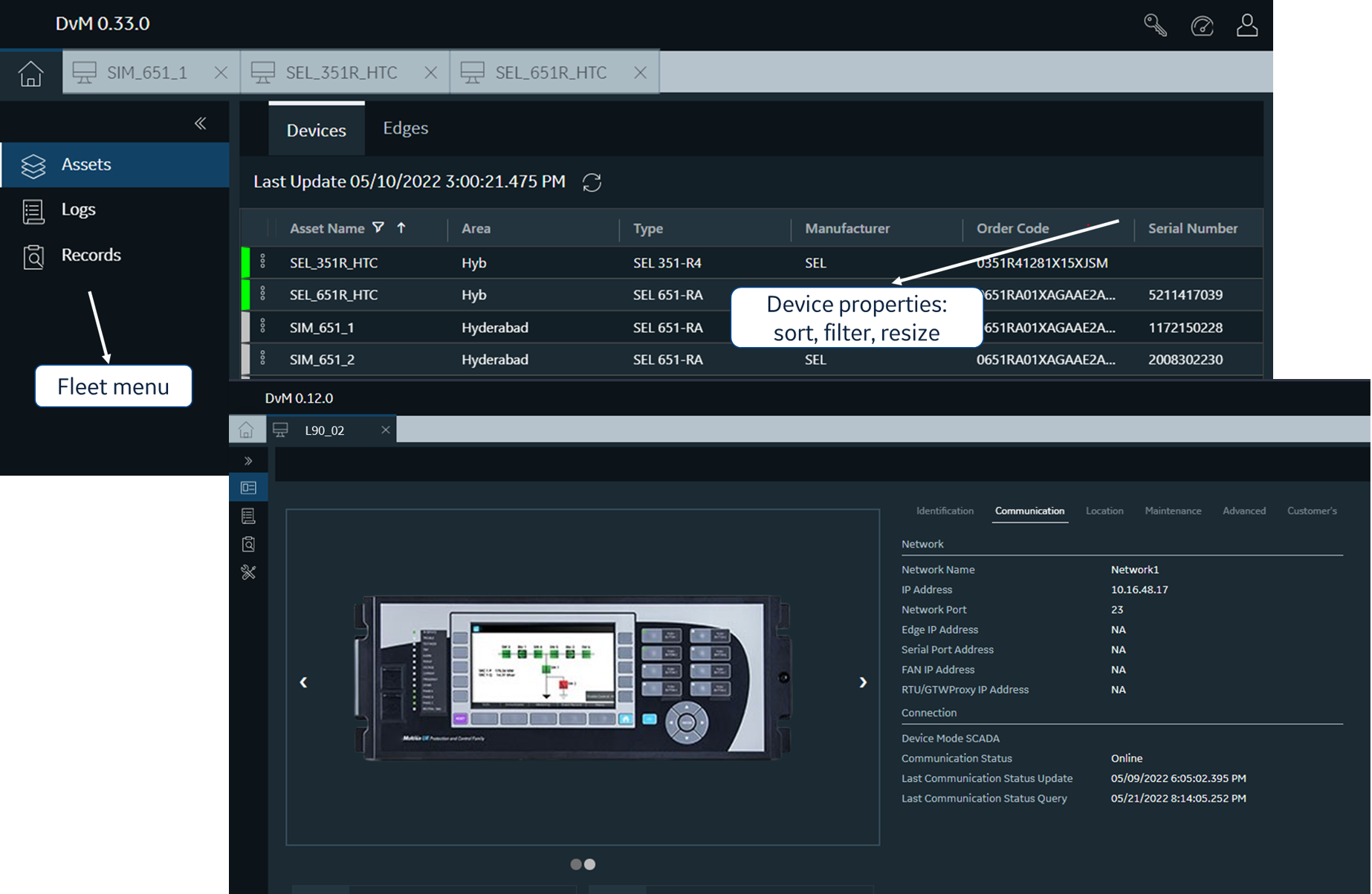Close the SIM_651_1 tab
Viewport: 1372px width, 894px height.
click(221, 72)
